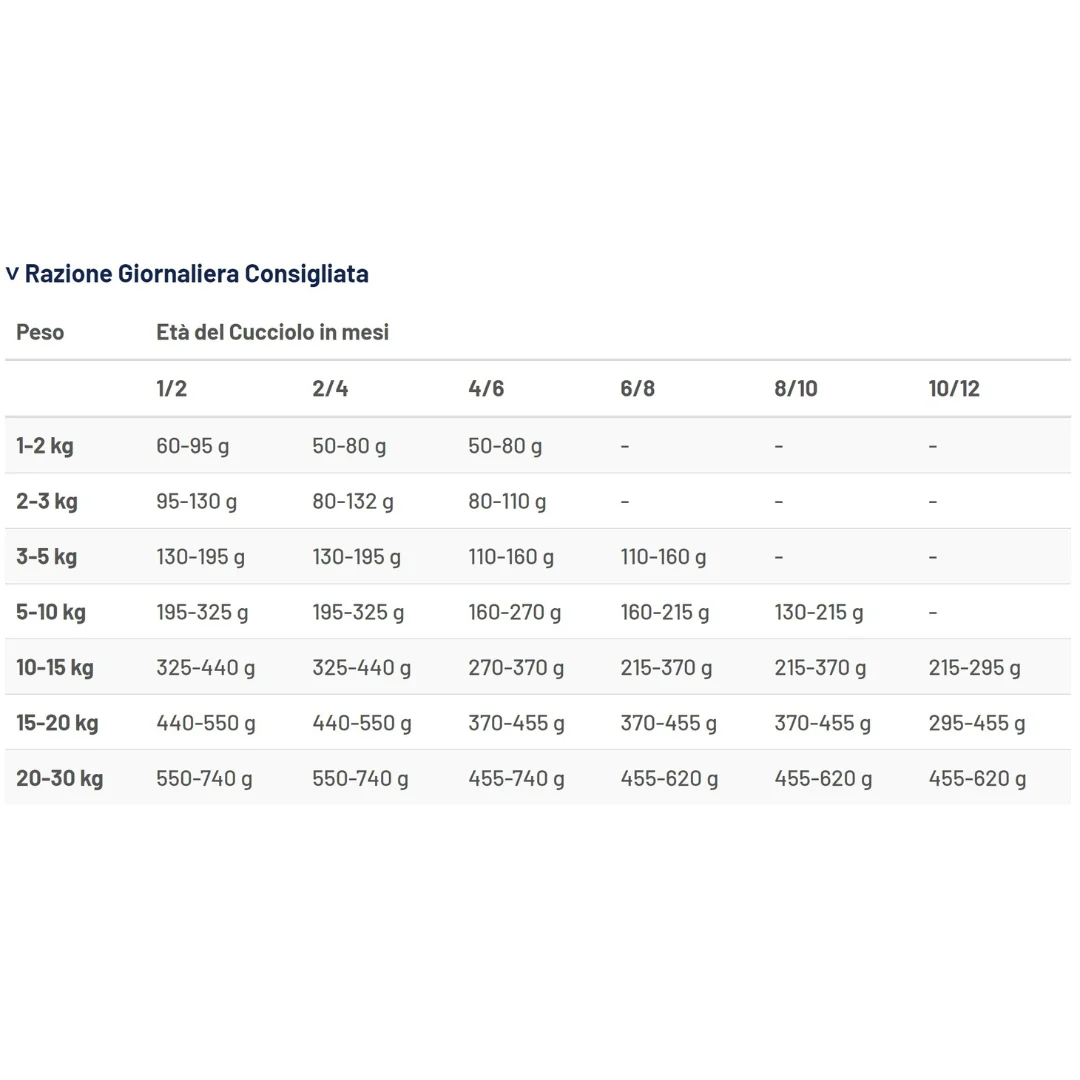1080x1080 pixels.
Task: Click the 60-95 g cell
Action: [x=193, y=446]
